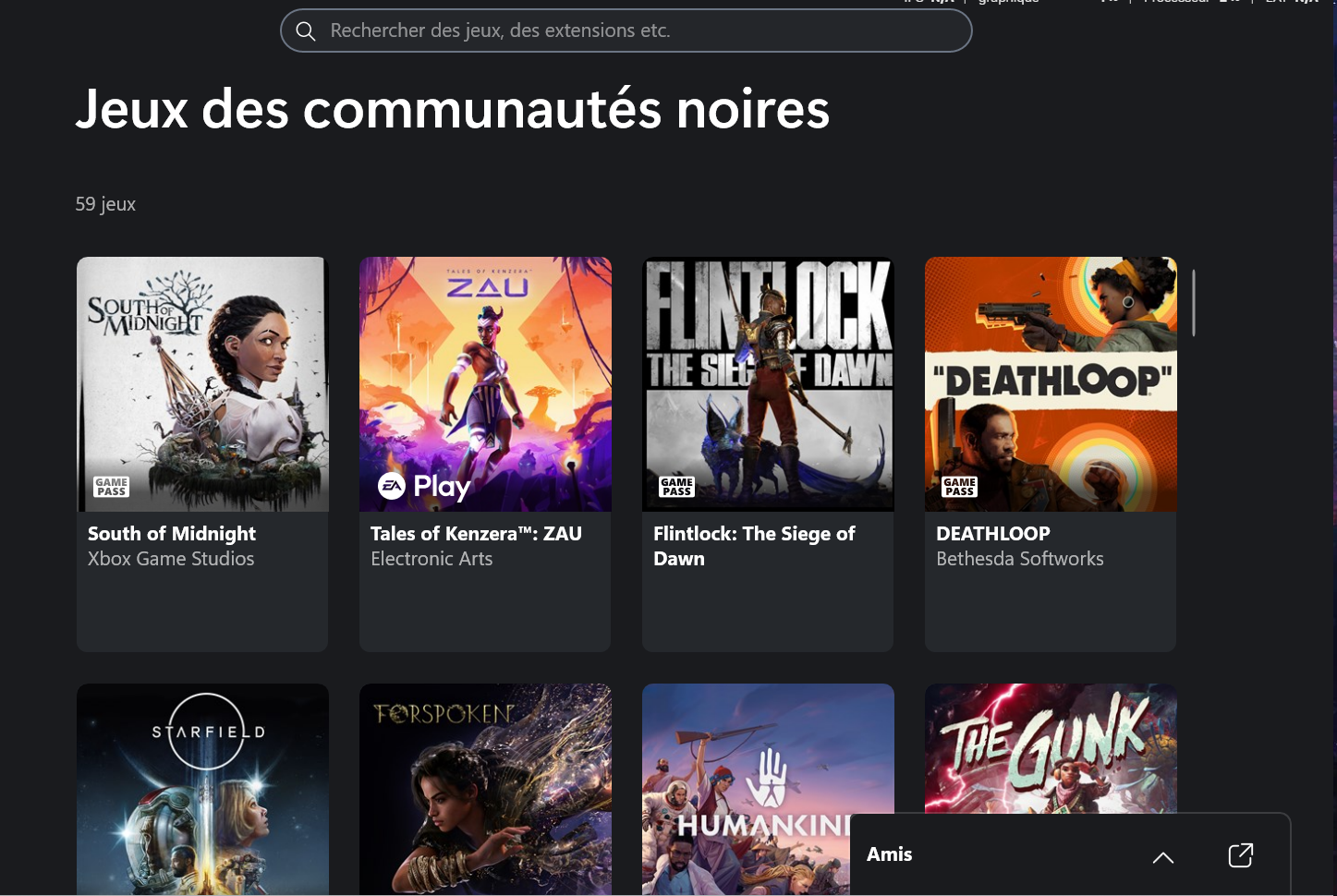
Task: Click the South of Midnight title link
Action: (172, 534)
